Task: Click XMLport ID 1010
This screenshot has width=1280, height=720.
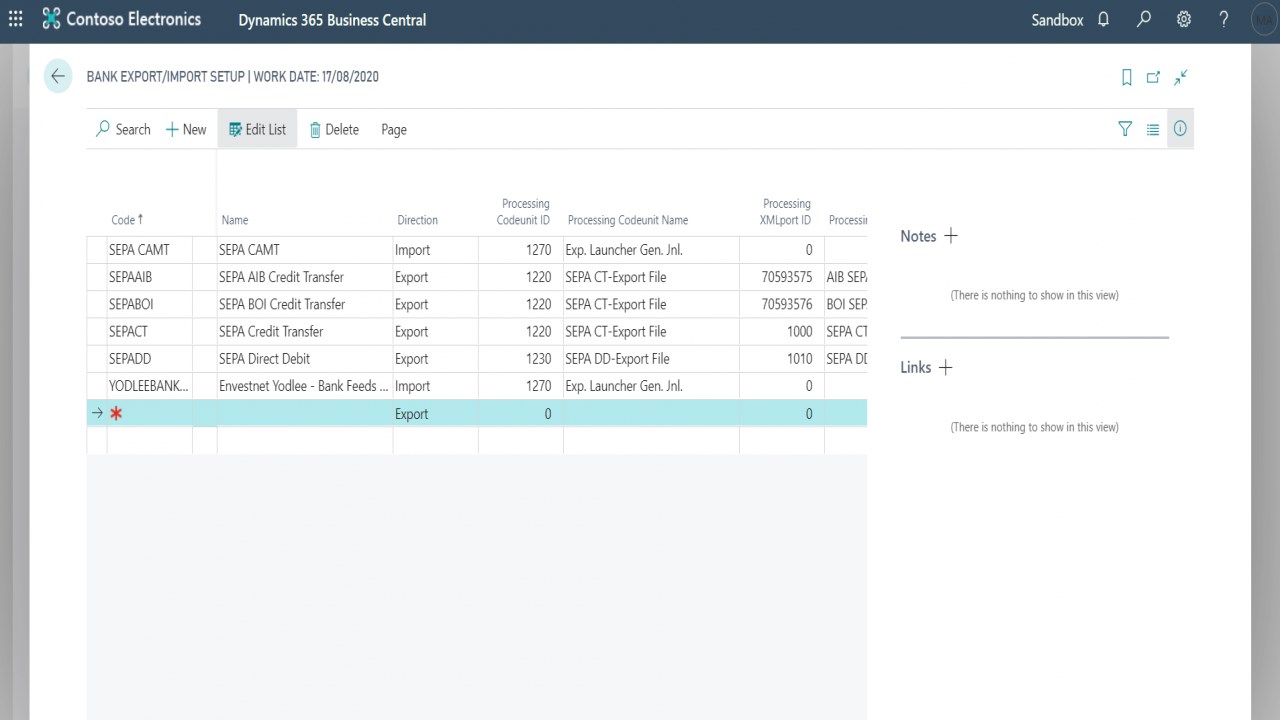Action: click(x=799, y=358)
